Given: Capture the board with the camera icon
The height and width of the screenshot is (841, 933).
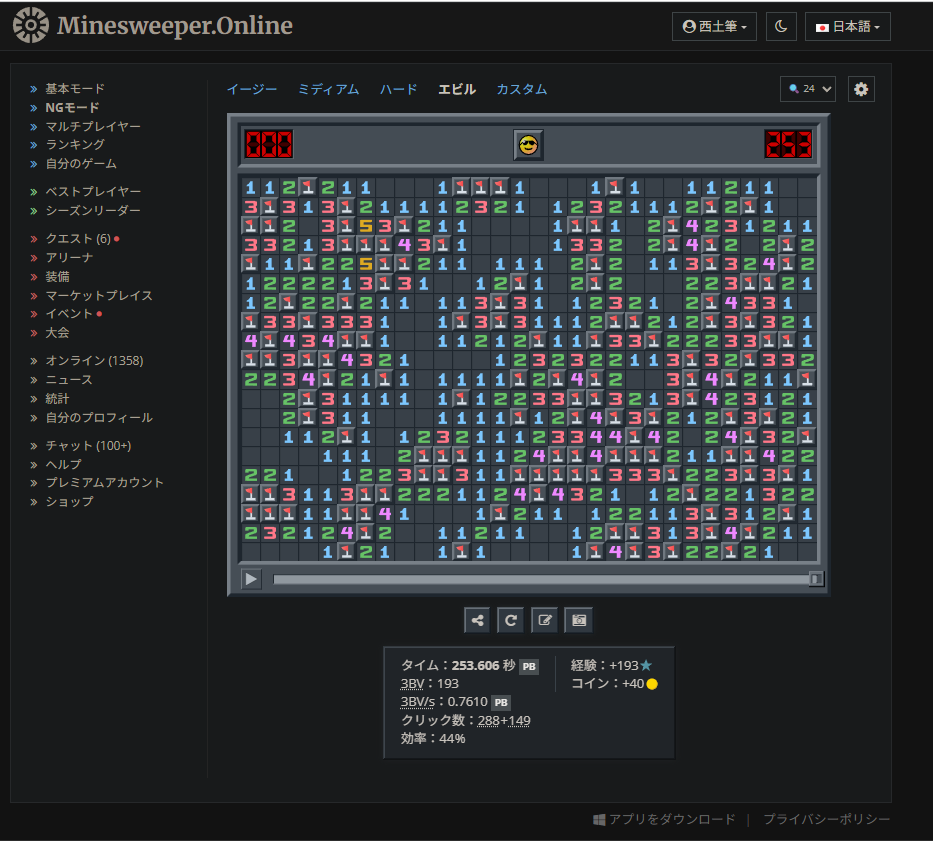Looking at the screenshot, I should pyautogui.click(x=578, y=619).
